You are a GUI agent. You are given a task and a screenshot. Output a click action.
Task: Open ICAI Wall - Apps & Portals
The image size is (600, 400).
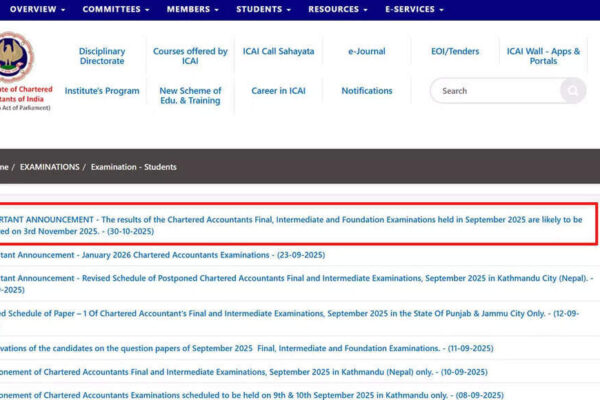tap(543, 56)
